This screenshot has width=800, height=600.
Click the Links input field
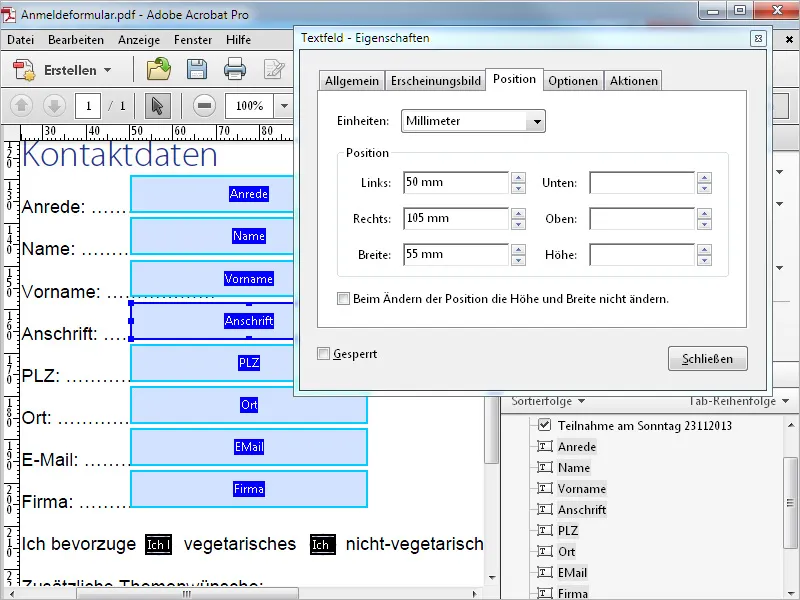[456, 183]
